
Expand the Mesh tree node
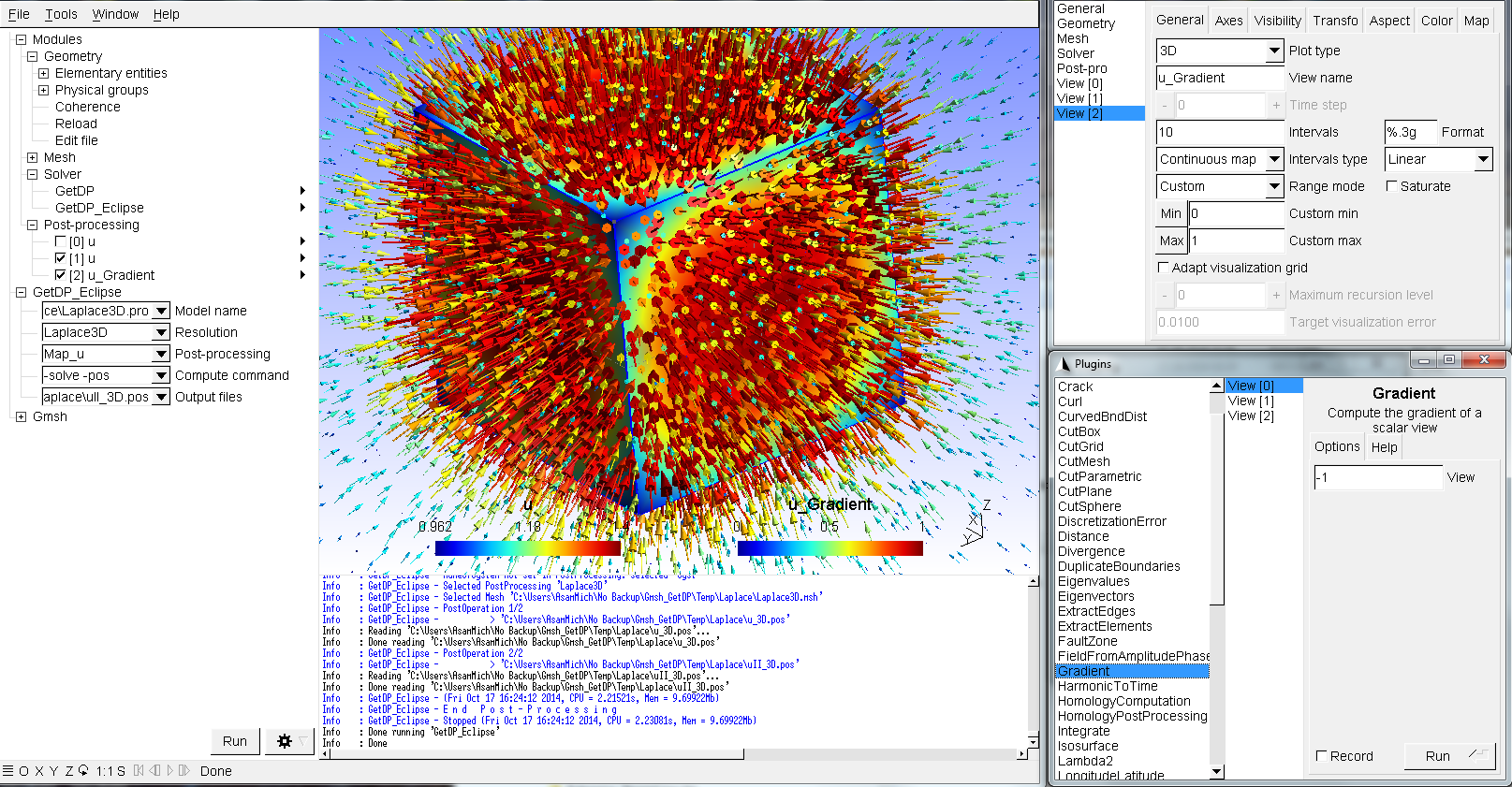point(33,157)
